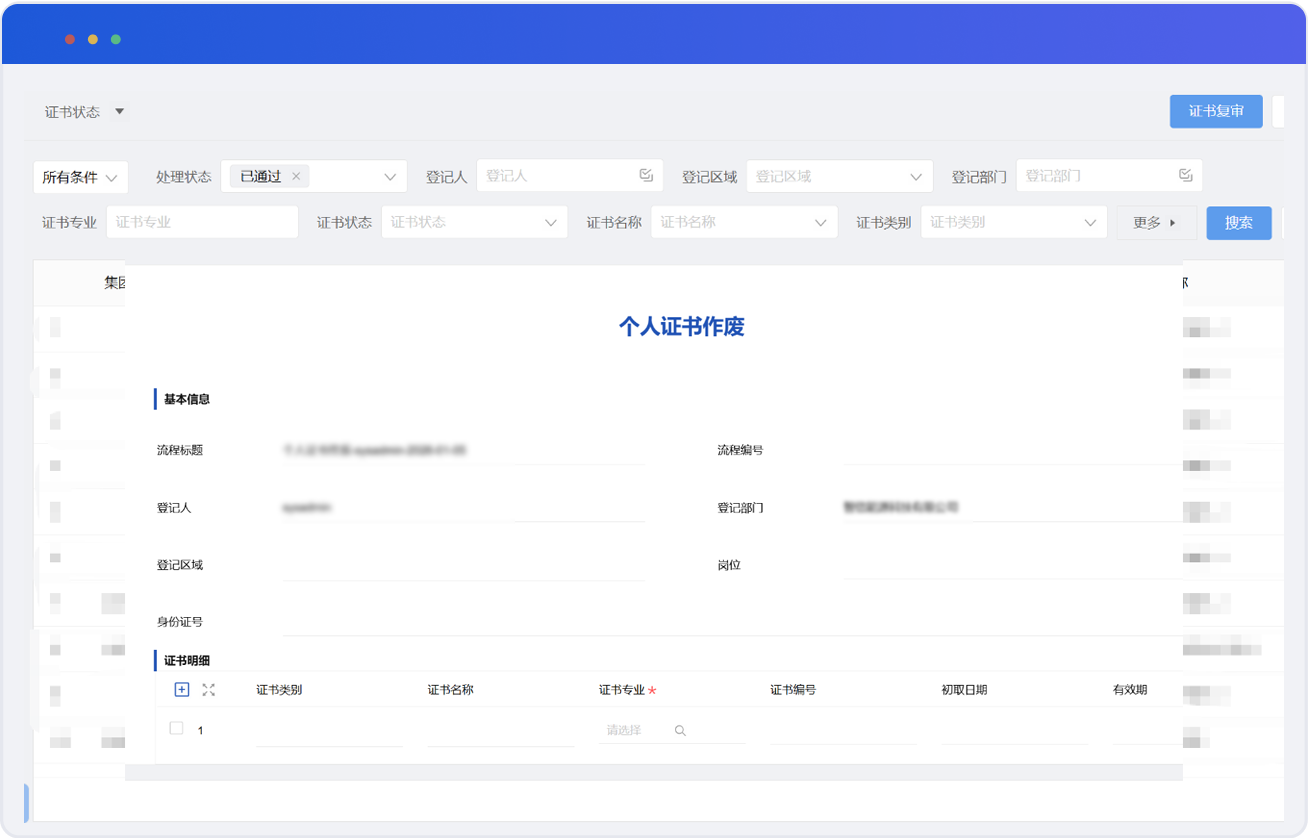Open the 证书状态 view menu at top
Image resolution: width=1308 pixels, height=838 pixels.
coord(119,111)
